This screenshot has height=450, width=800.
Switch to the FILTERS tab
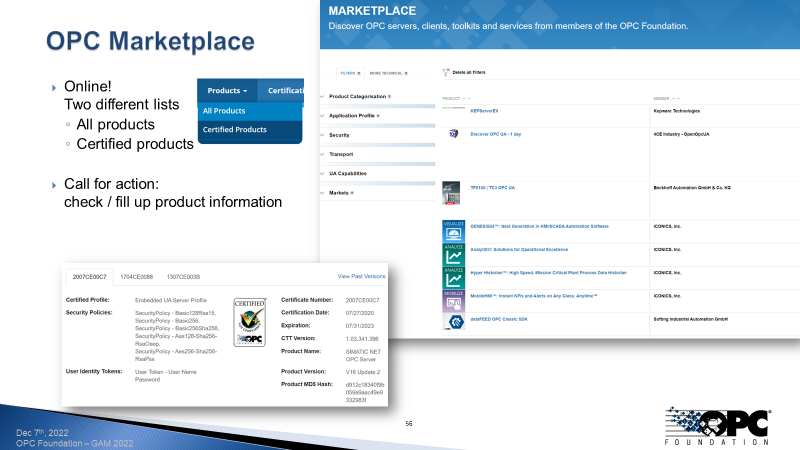coord(350,73)
